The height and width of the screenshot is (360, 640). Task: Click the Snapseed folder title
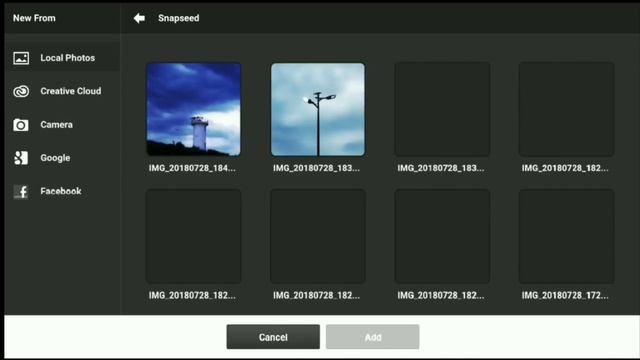179,18
